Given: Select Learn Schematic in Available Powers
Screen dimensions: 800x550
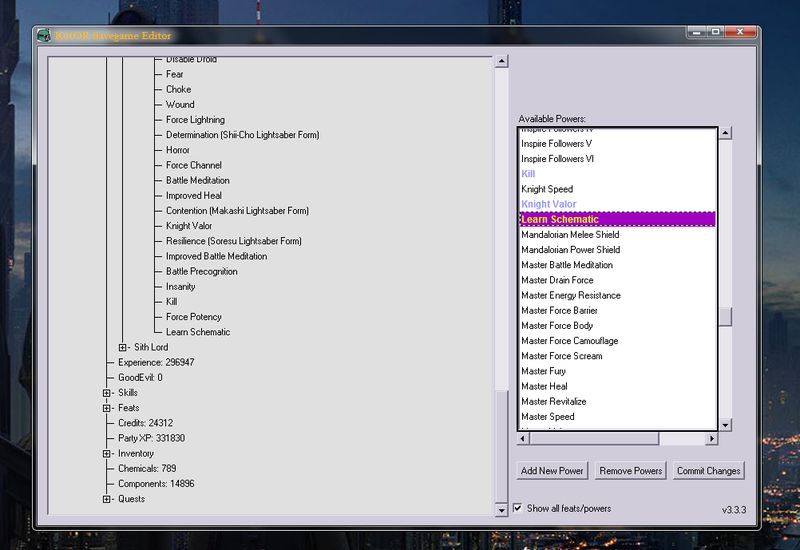Looking at the screenshot, I should coord(560,219).
